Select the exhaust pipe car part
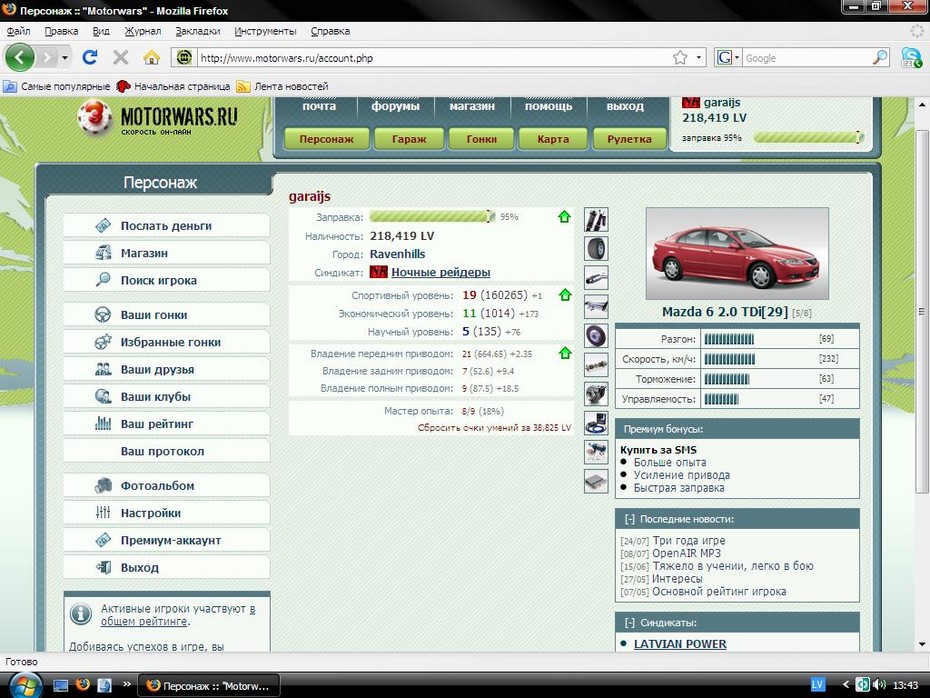The image size is (930, 698). point(596,278)
